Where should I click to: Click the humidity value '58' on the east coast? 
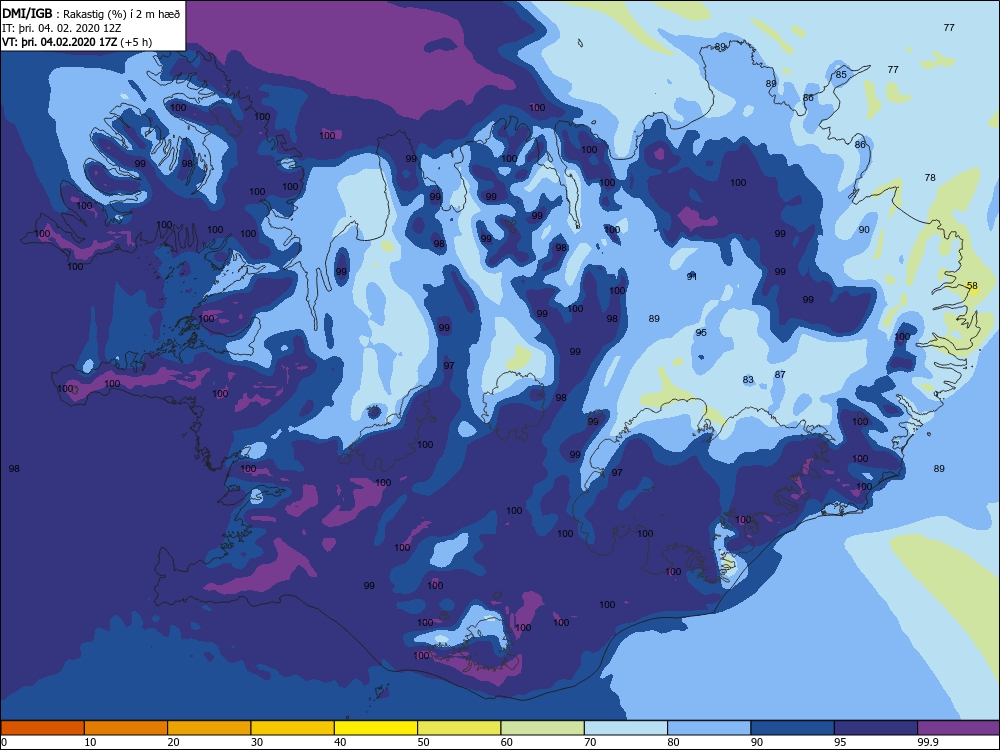tap(972, 286)
